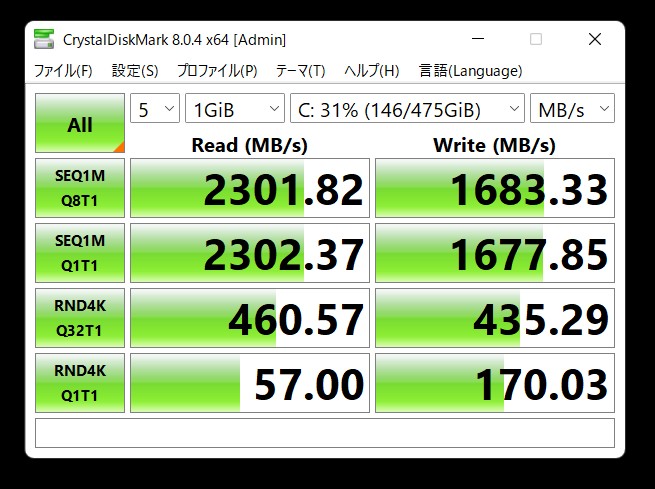Viewport: 655px width, 489px height.
Task: Run the RND4K Q1T1 test
Action: tap(80, 383)
